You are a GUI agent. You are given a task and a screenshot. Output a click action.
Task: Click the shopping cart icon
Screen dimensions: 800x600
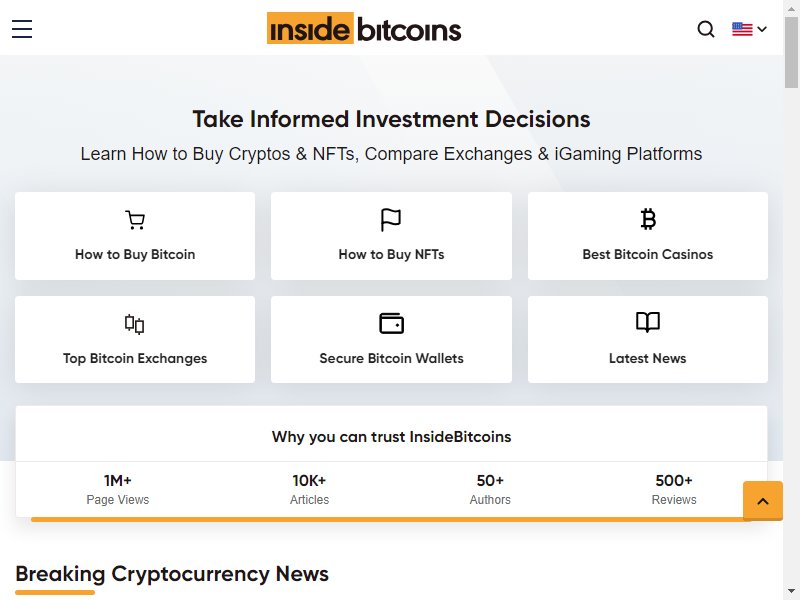[135, 220]
